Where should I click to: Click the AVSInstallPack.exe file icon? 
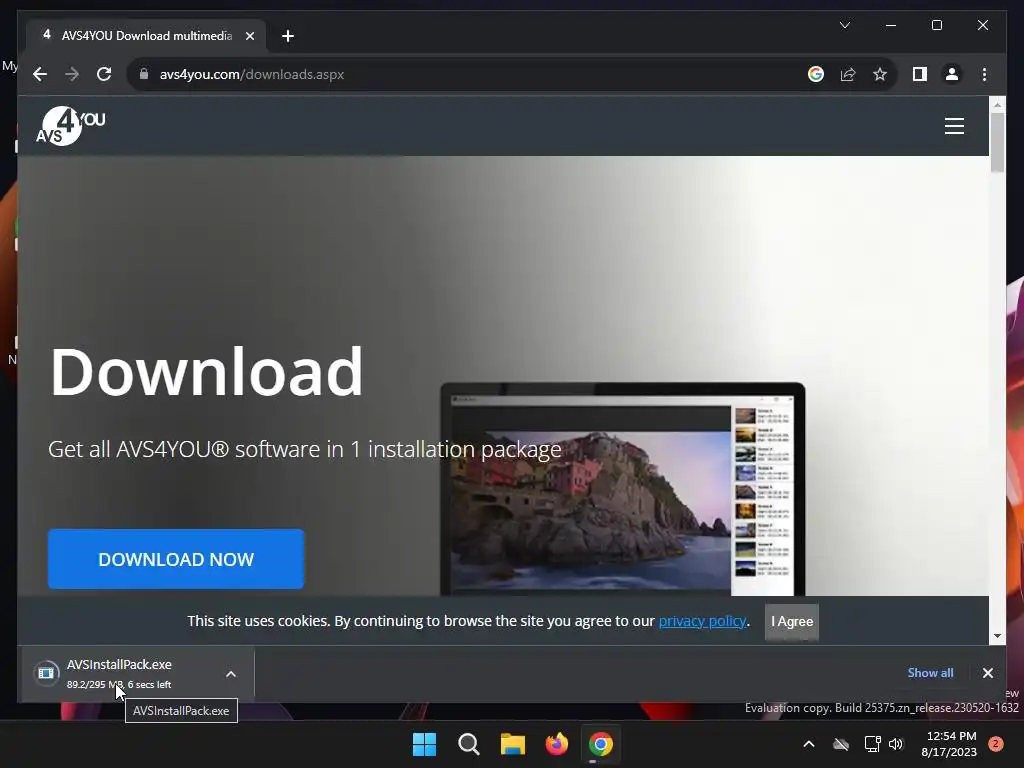[x=46, y=673]
